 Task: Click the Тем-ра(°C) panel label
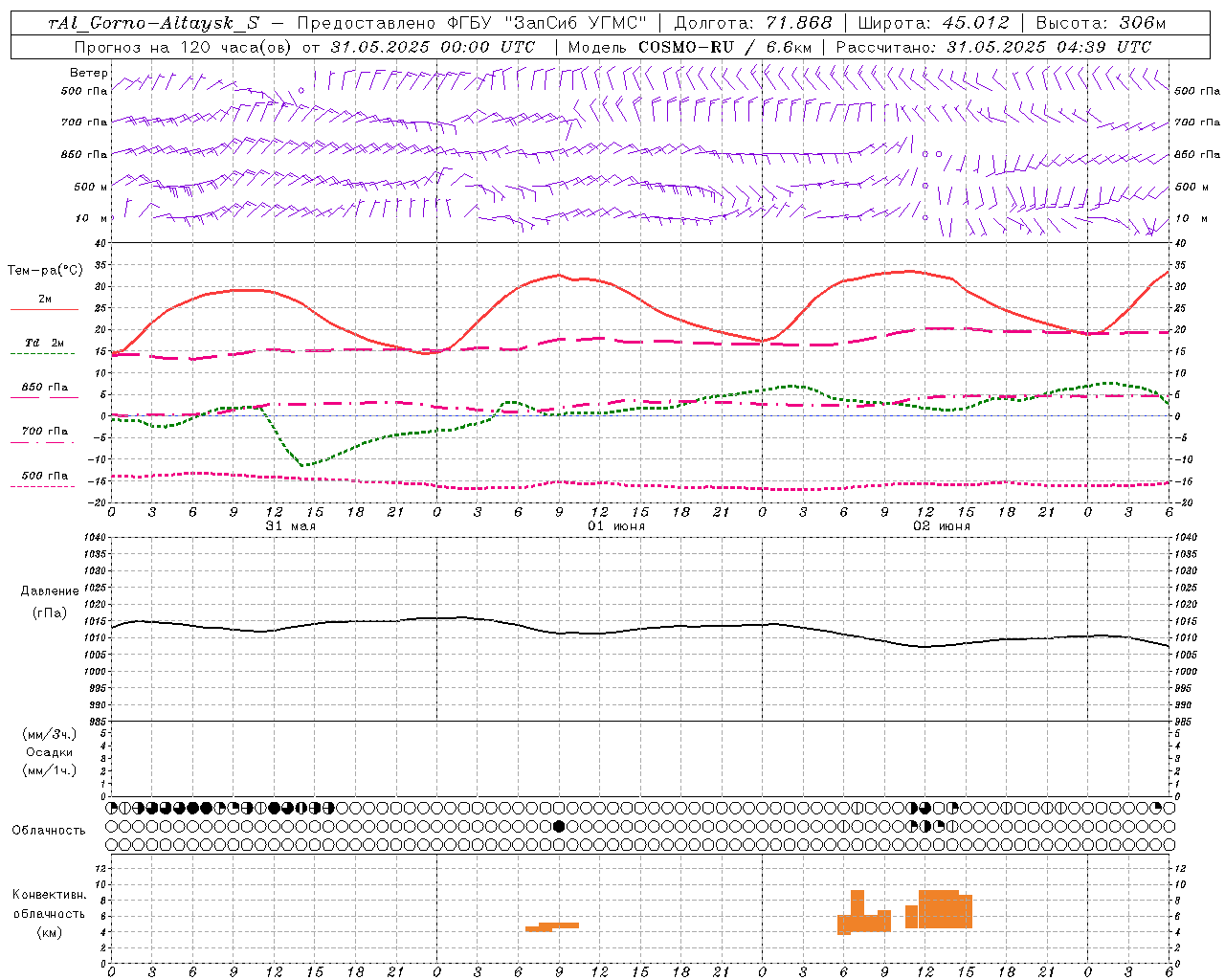pos(45,271)
